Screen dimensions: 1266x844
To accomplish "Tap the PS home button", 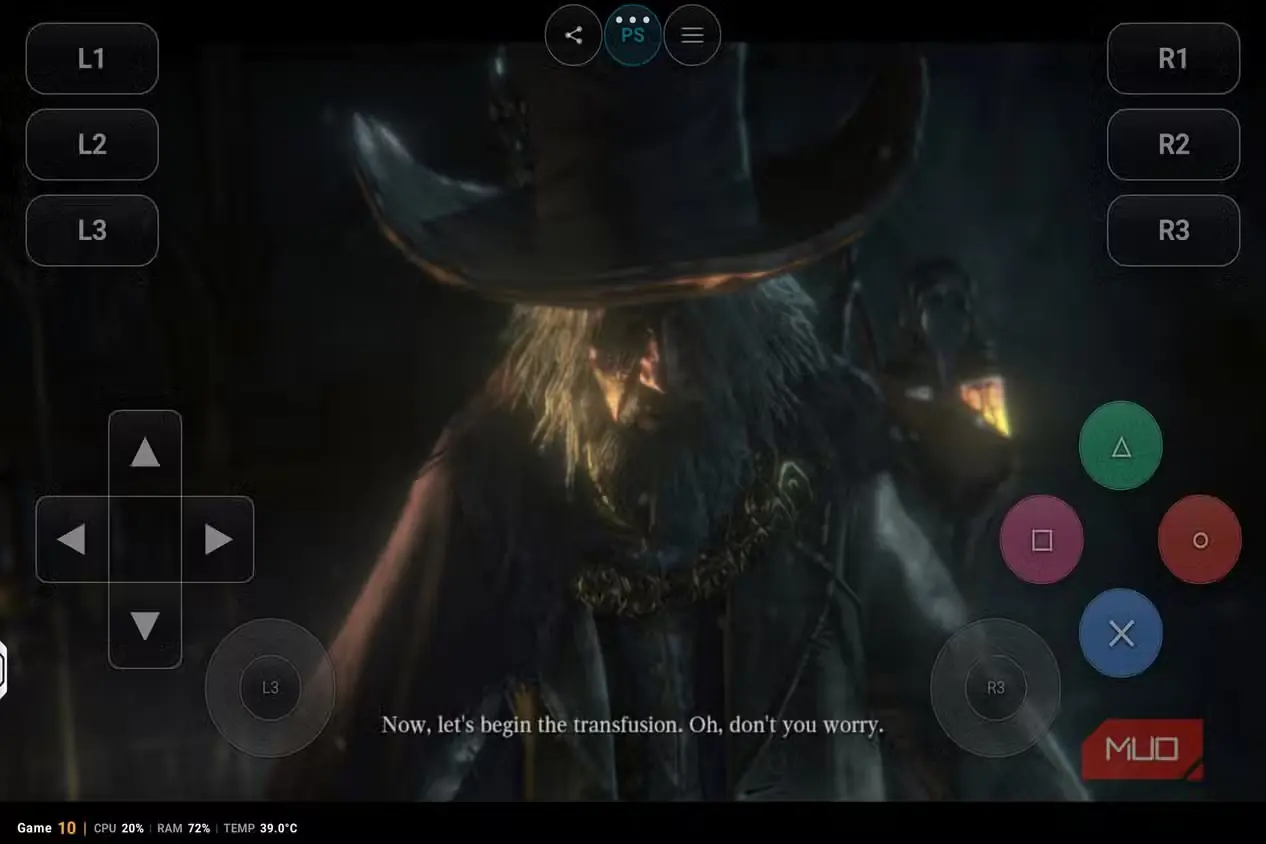I will [633, 35].
